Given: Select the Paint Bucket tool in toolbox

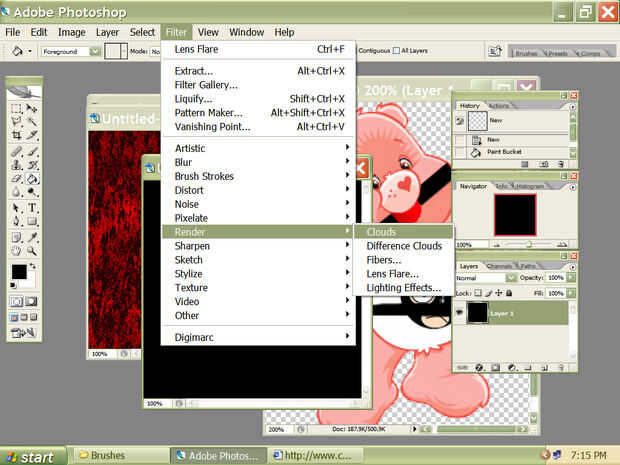Looking at the screenshot, I should pos(32,179).
